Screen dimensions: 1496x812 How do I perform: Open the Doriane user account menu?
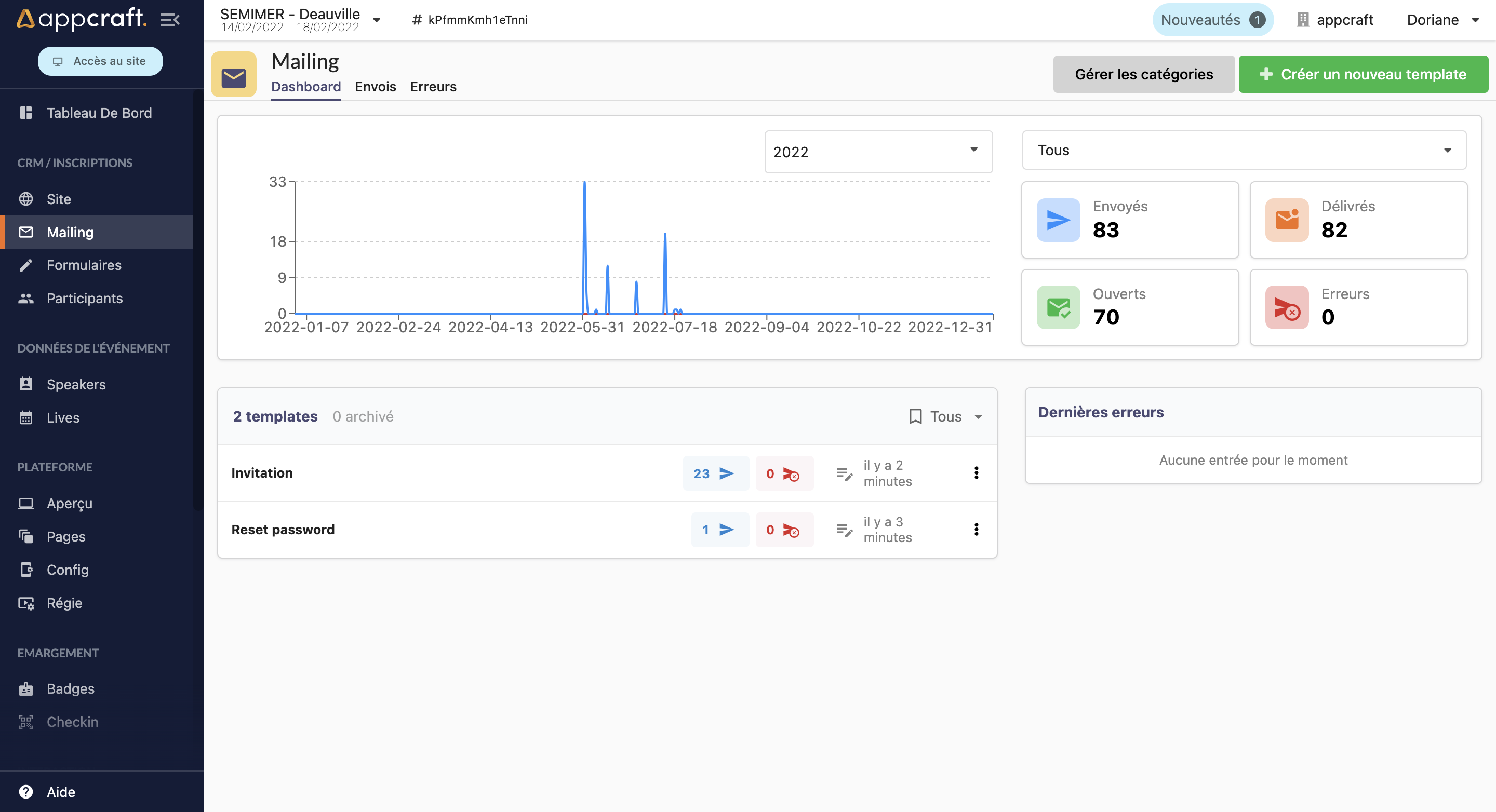coord(1442,20)
